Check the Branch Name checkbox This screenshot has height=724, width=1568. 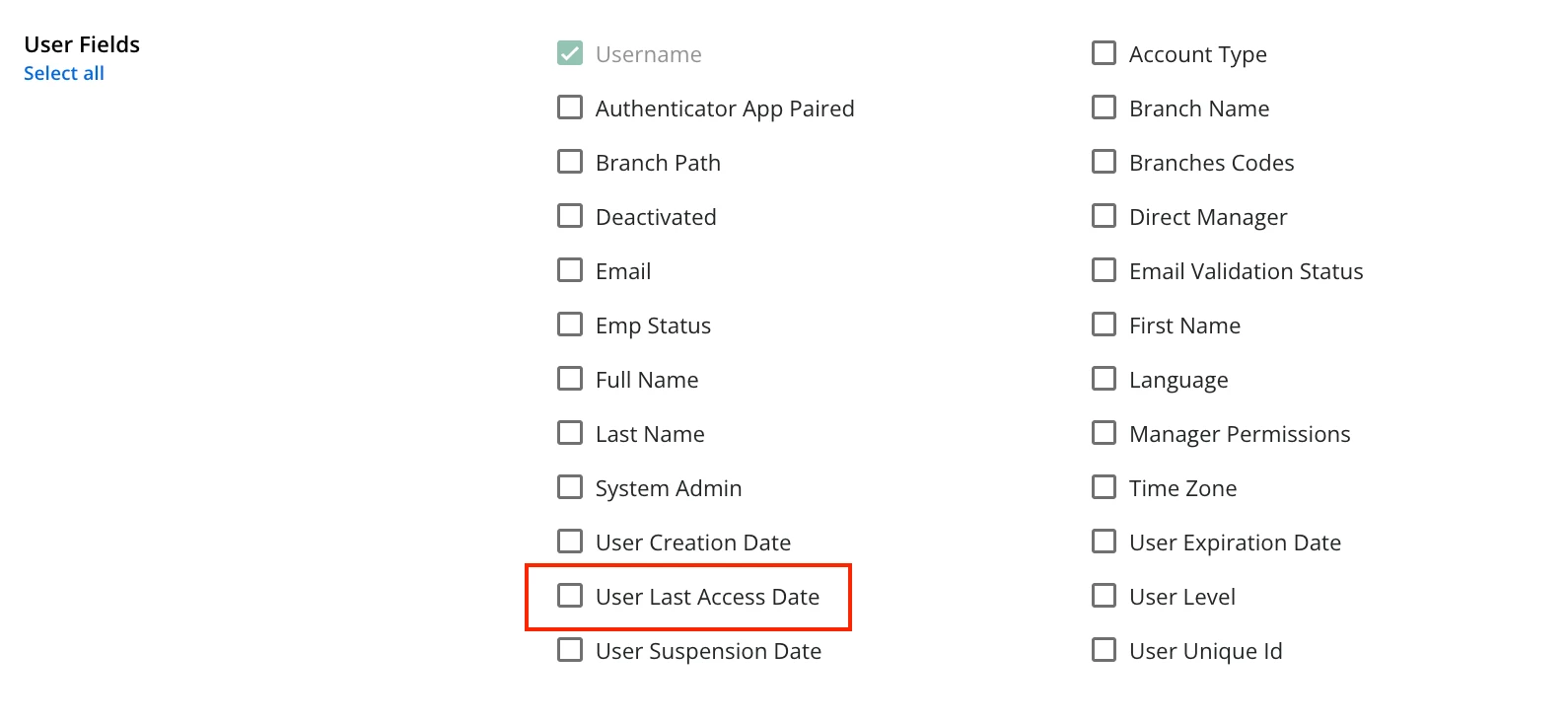[1105, 108]
